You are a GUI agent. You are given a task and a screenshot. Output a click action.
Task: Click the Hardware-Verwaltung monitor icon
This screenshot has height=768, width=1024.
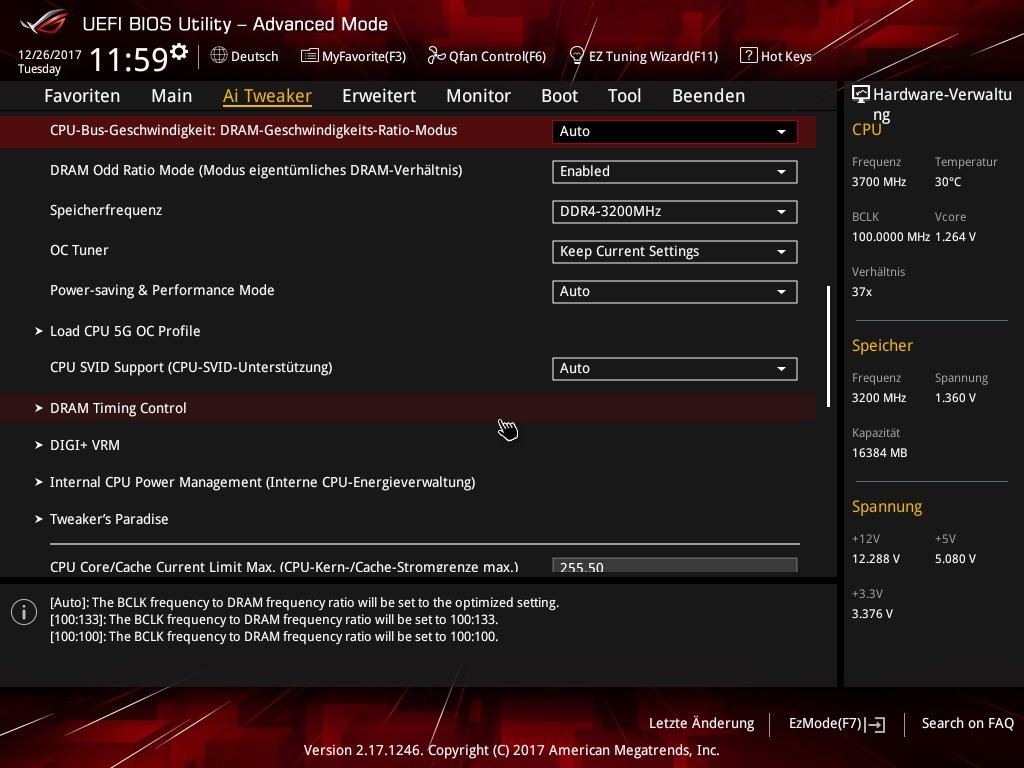pos(861,94)
